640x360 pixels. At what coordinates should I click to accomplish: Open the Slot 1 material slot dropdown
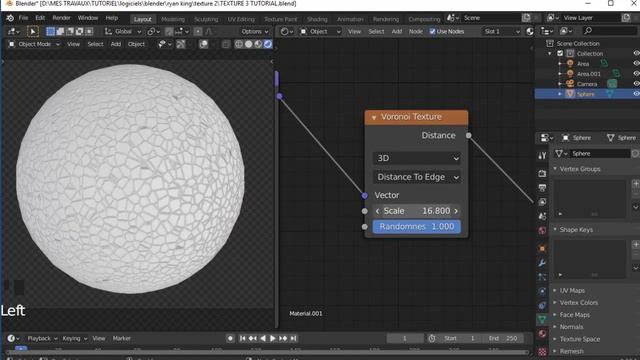click(502, 31)
